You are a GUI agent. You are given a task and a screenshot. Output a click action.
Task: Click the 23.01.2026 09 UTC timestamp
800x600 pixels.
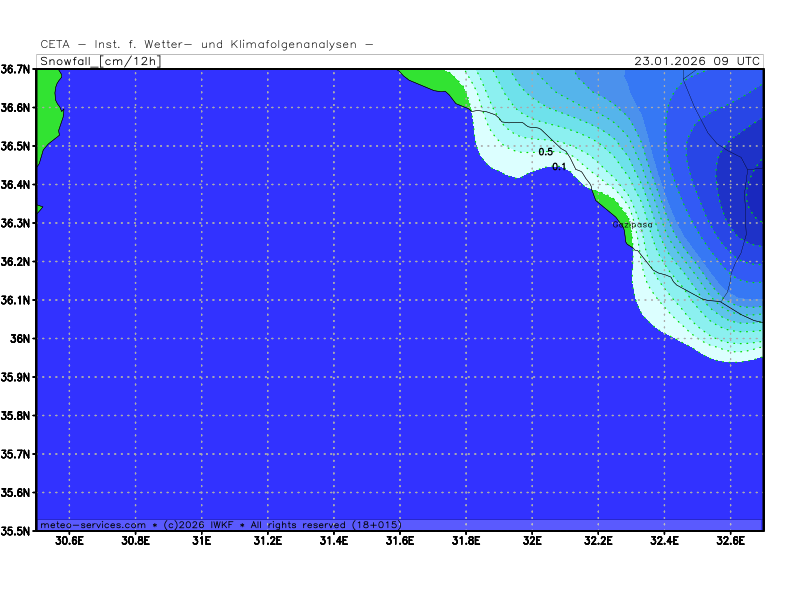coord(697,61)
